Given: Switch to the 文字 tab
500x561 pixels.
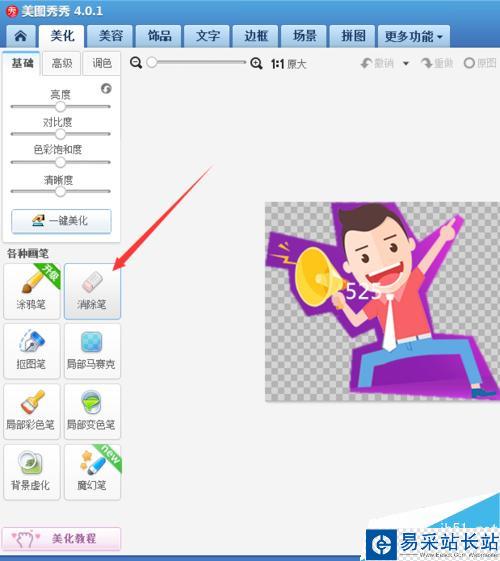Looking at the screenshot, I should pyautogui.click(x=207, y=36).
